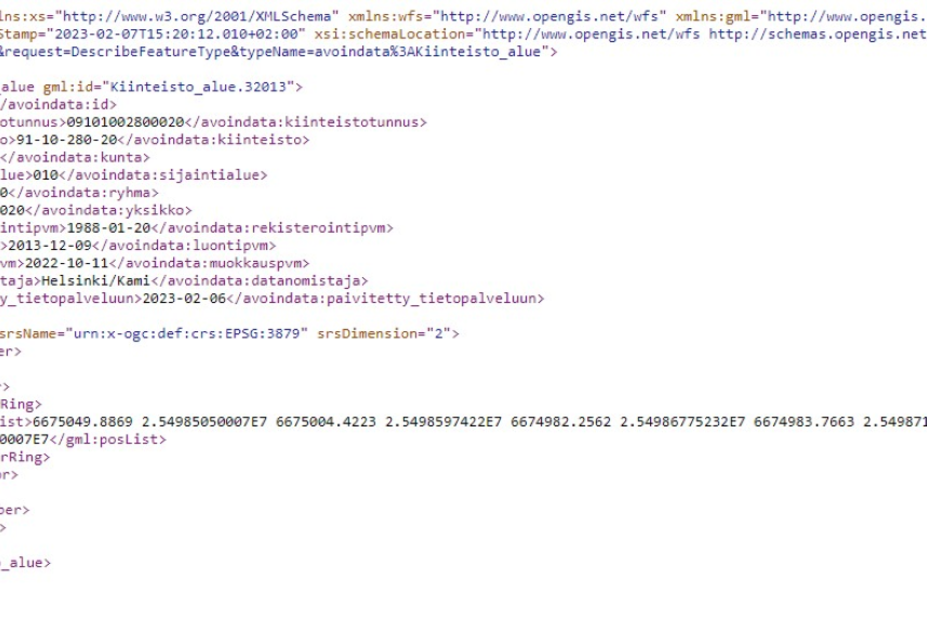
Task: Click the XMLSchema namespace URL
Action: click(197, 17)
